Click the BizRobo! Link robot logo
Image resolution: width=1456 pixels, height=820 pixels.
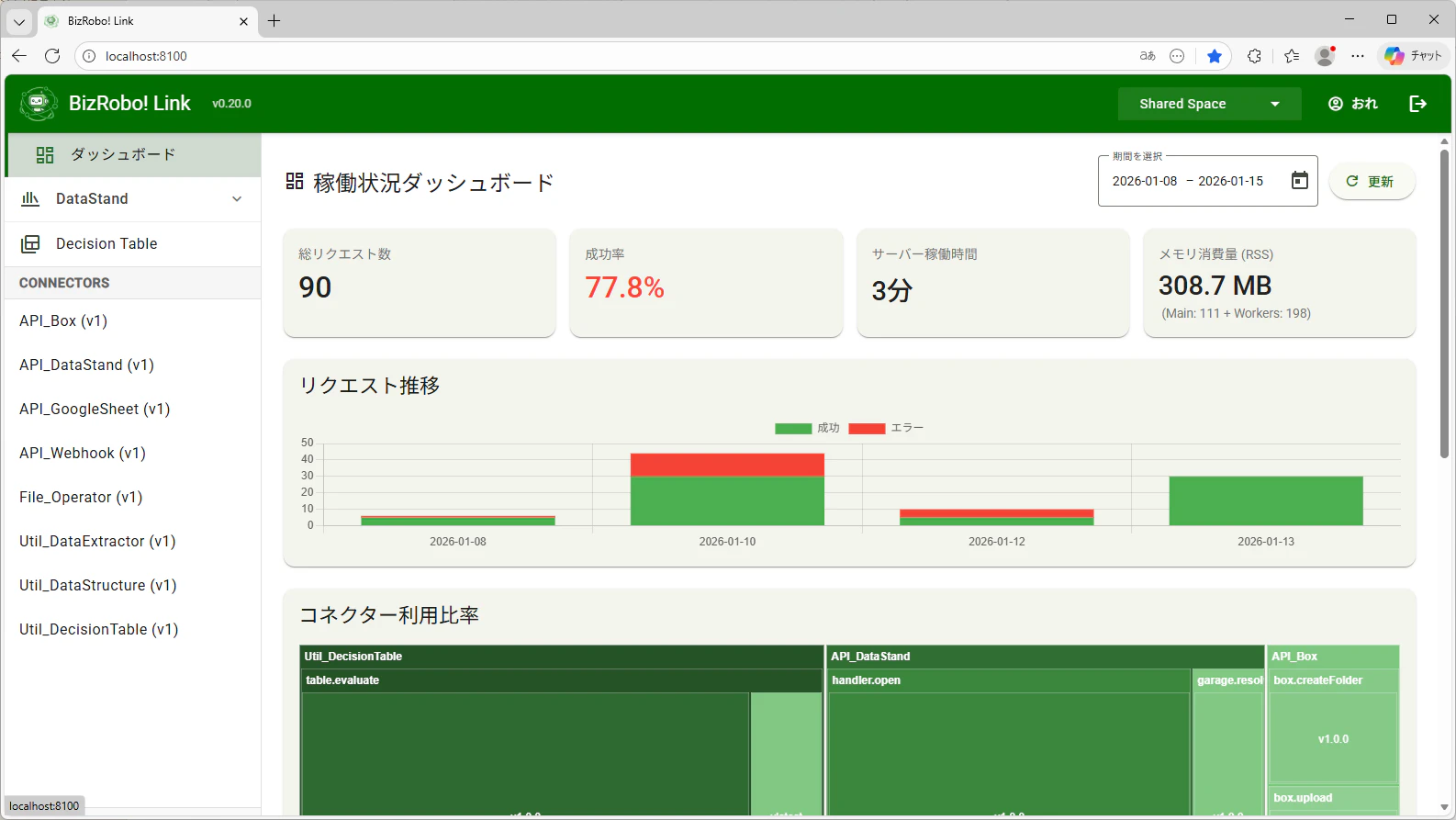point(38,104)
